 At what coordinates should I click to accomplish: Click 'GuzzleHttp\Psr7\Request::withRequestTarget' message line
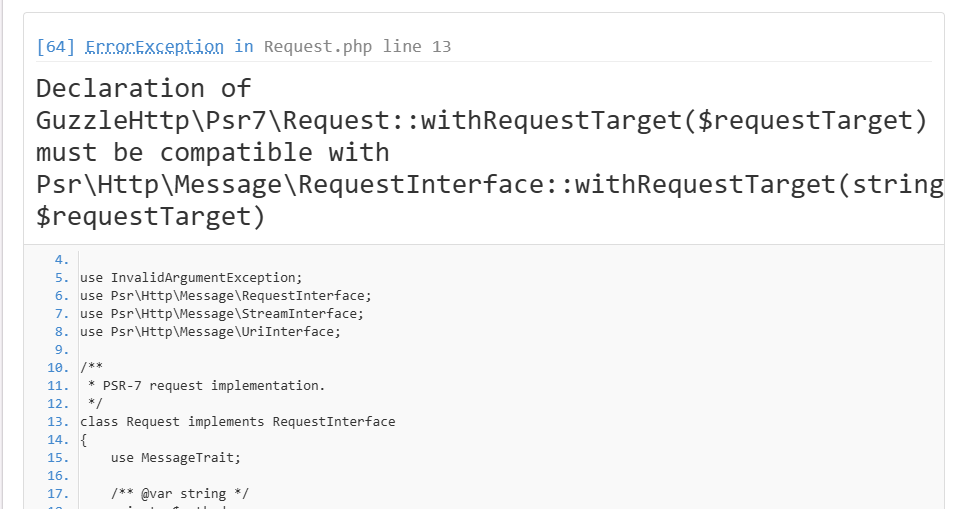482,120
